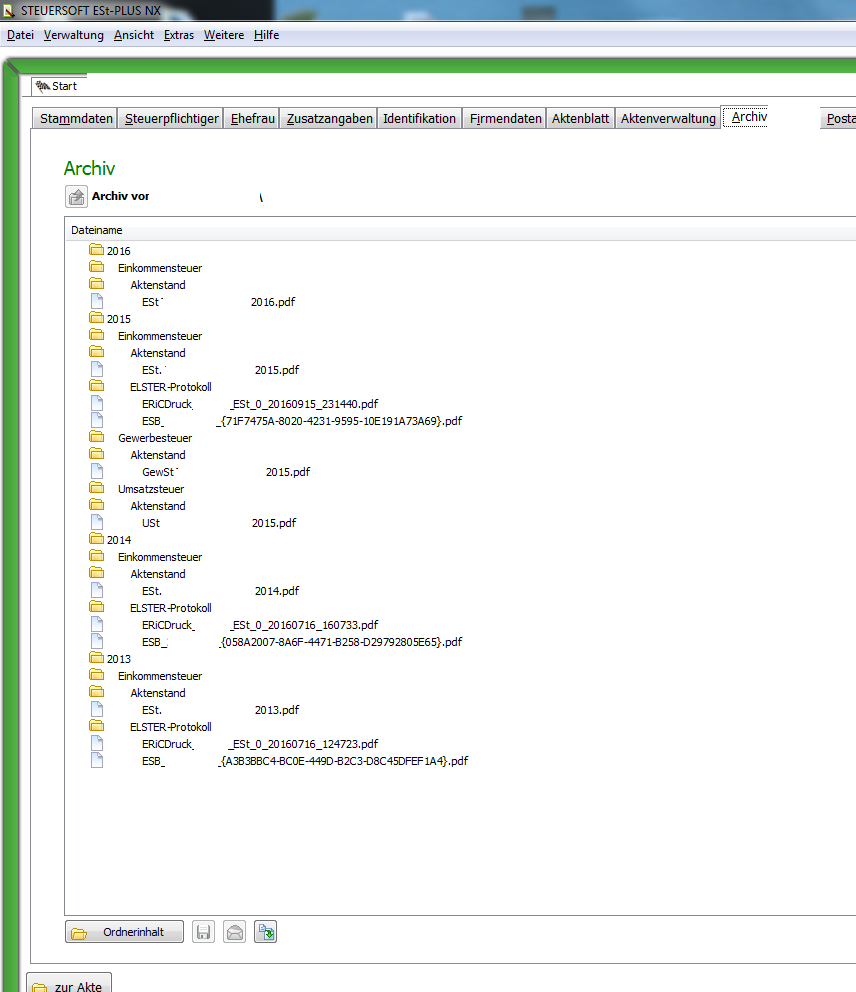Open the Extras menu
This screenshot has width=856, height=992.
pyautogui.click(x=178, y=35)
